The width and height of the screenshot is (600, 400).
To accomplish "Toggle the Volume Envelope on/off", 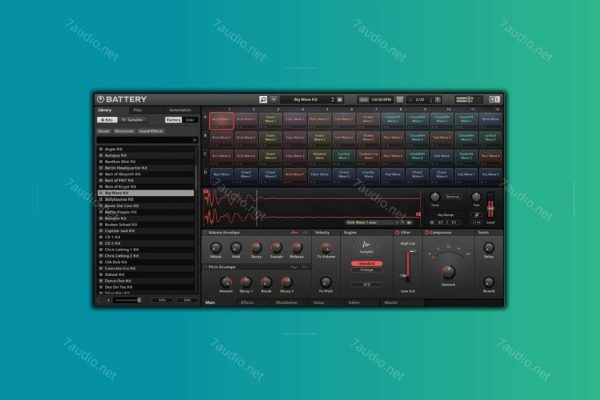I will 205,233.
